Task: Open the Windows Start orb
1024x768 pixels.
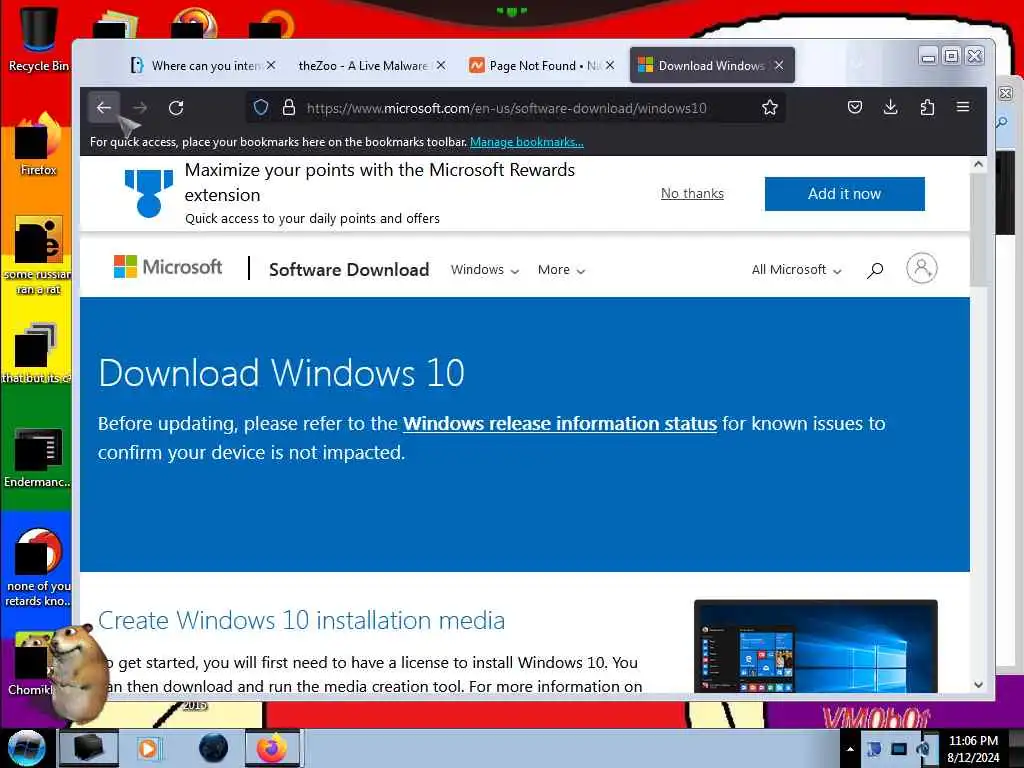Action: point(26,748)
